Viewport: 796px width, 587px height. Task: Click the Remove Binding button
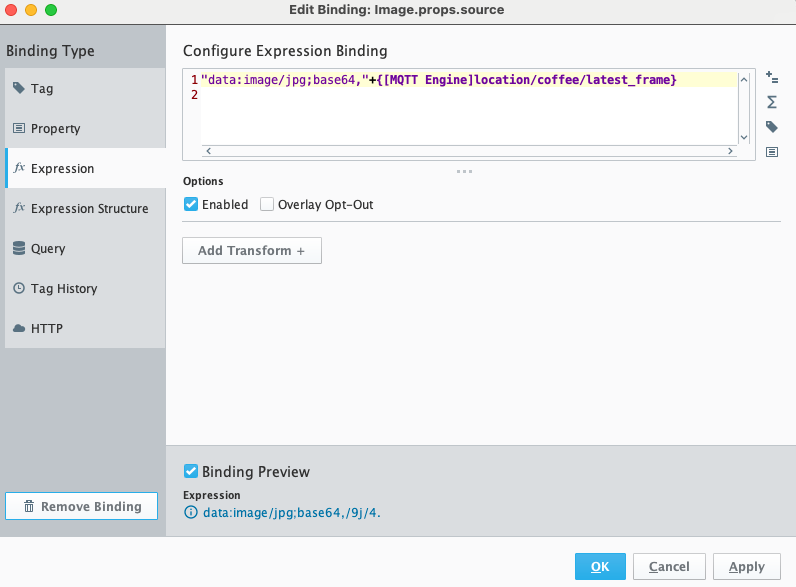[x=81, y=506]
